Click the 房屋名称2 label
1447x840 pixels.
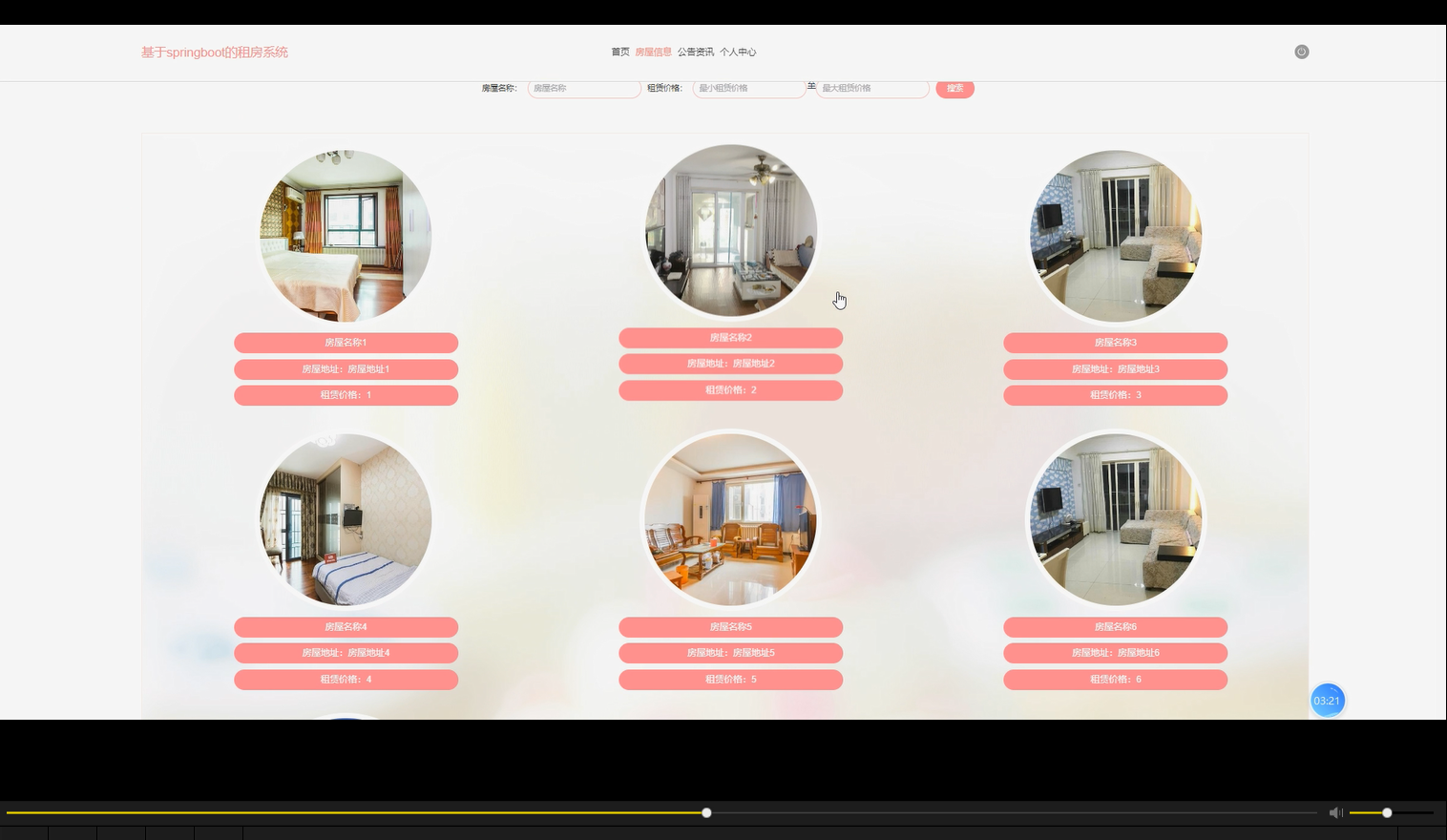[731, 338]
